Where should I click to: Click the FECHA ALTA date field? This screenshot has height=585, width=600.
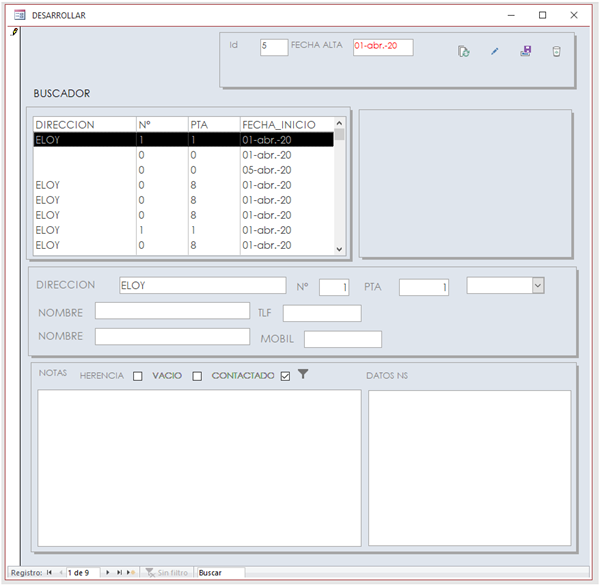point(382,47)
